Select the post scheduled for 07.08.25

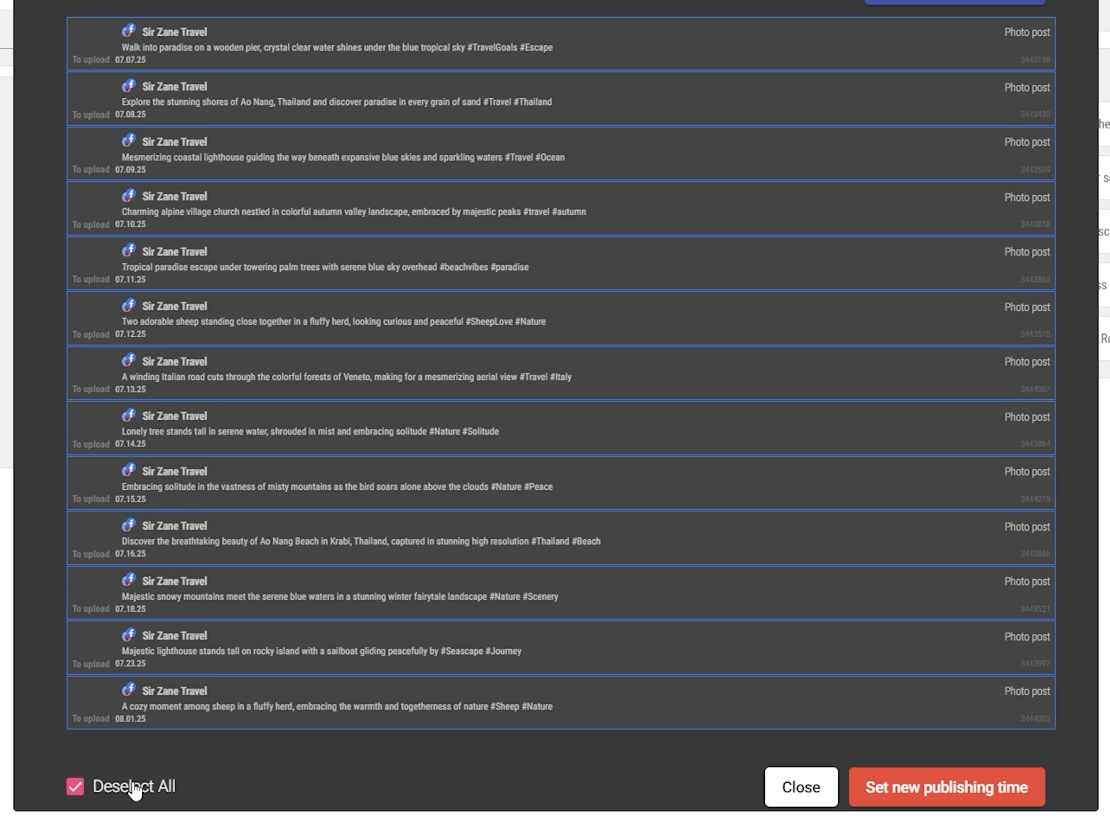[560, 98]
